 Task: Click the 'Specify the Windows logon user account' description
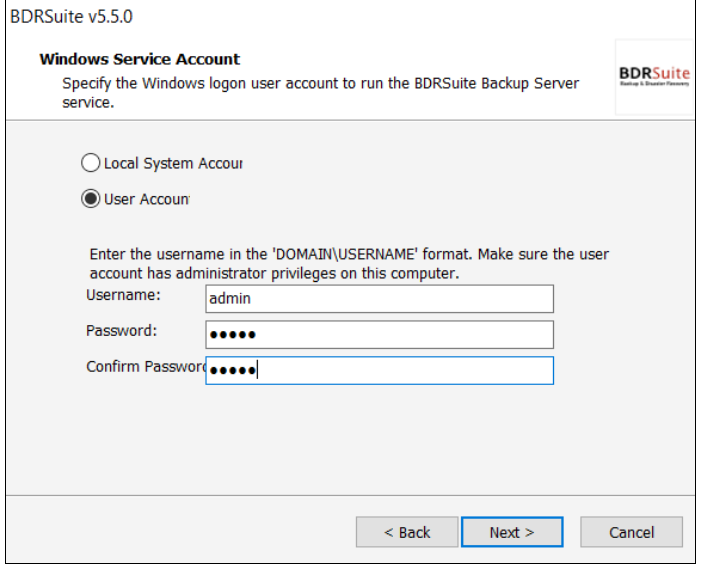(x=321, y=93)
